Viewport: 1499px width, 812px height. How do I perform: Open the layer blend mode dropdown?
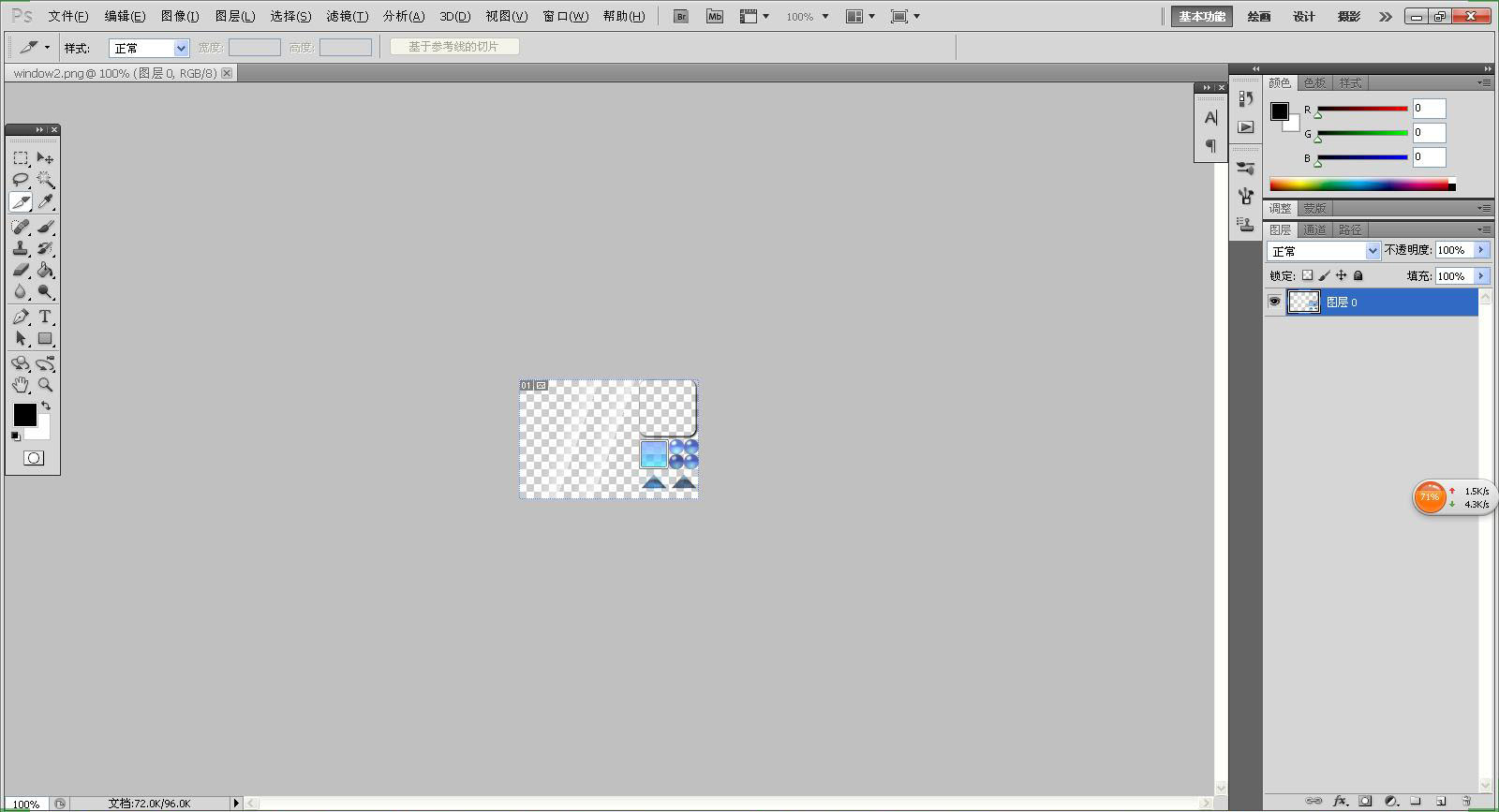pyautogui.click(x=1324, y=251)
